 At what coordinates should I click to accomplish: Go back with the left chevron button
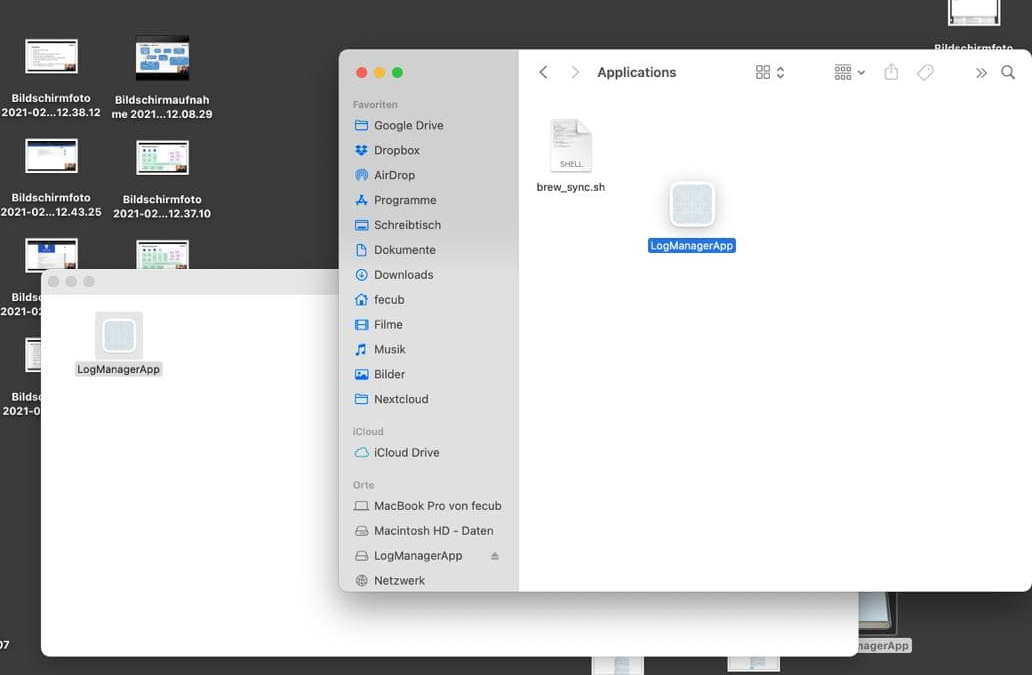point(543,72)
